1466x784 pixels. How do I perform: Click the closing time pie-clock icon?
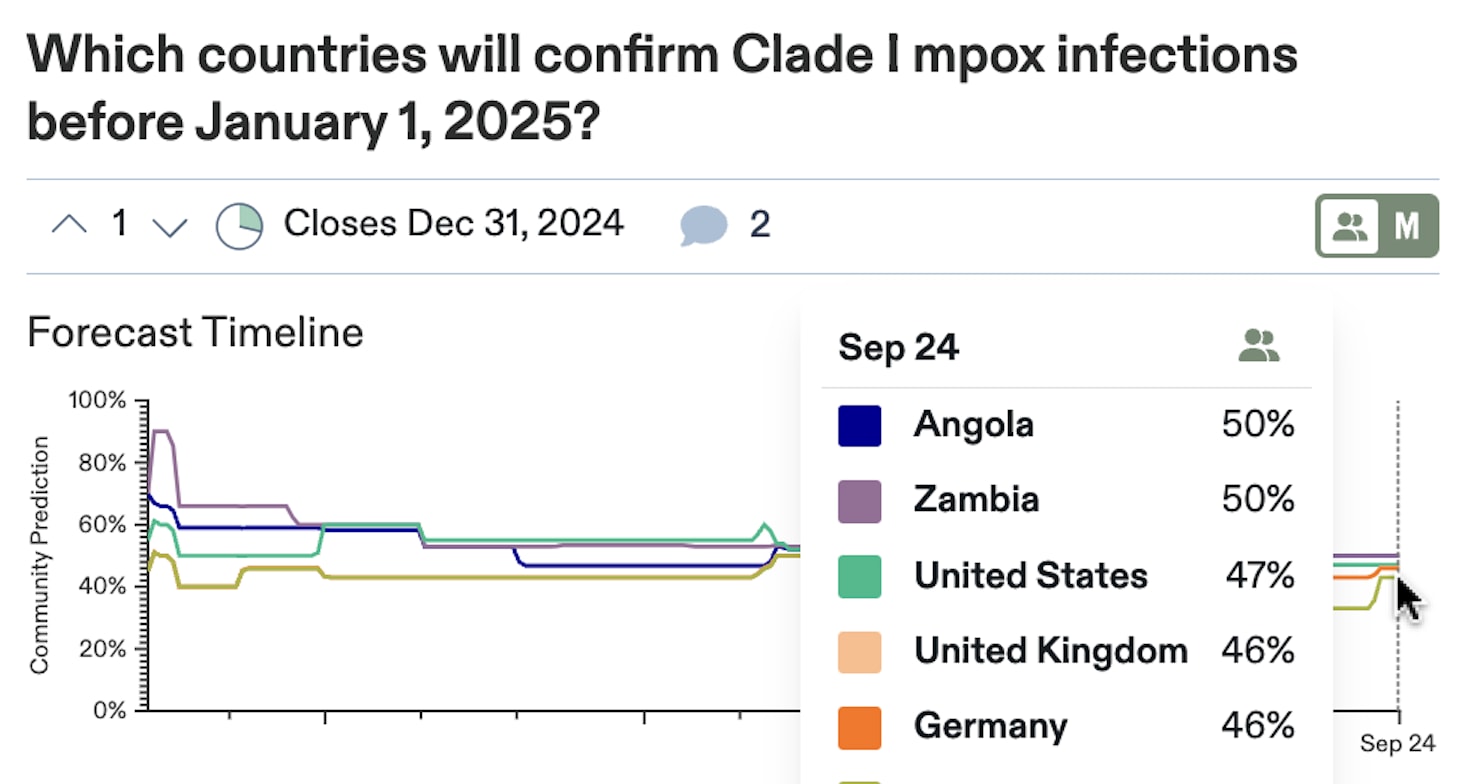[x=239, y=225]
